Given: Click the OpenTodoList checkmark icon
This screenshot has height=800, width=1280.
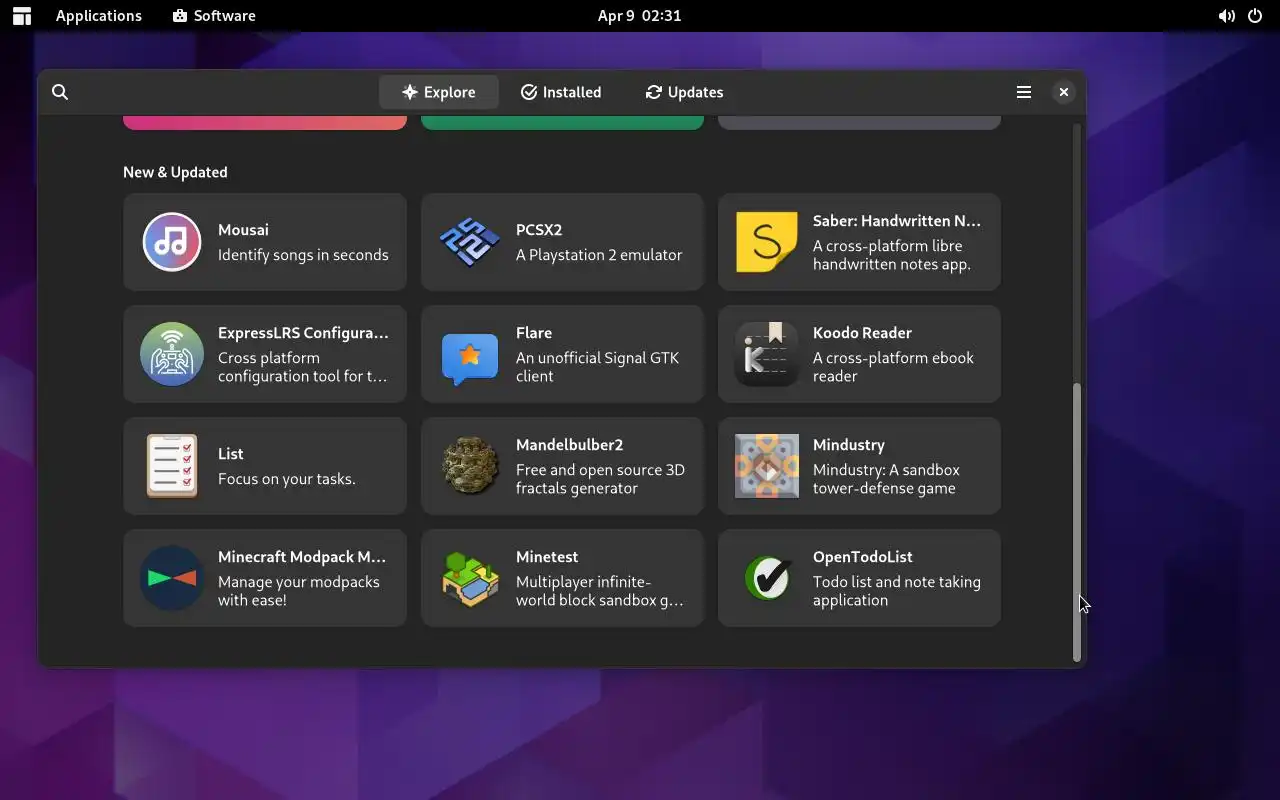Looking at the screenshot, I should click(767, 578).
